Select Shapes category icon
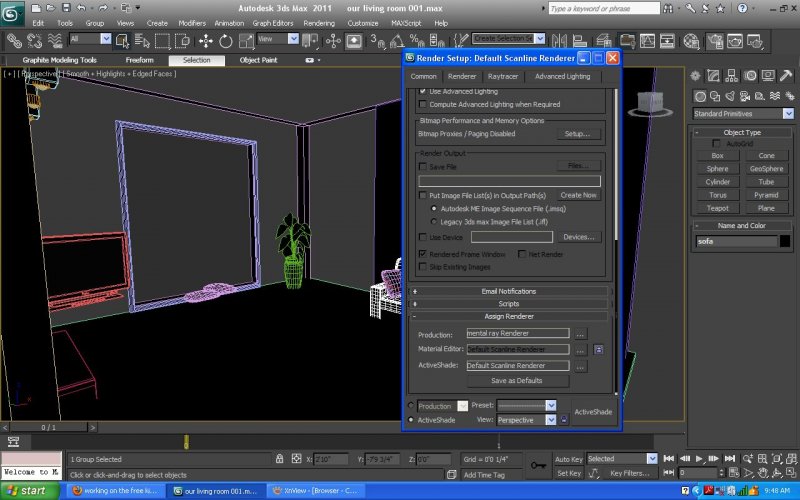800x500 pixels. tap(715, 96)
